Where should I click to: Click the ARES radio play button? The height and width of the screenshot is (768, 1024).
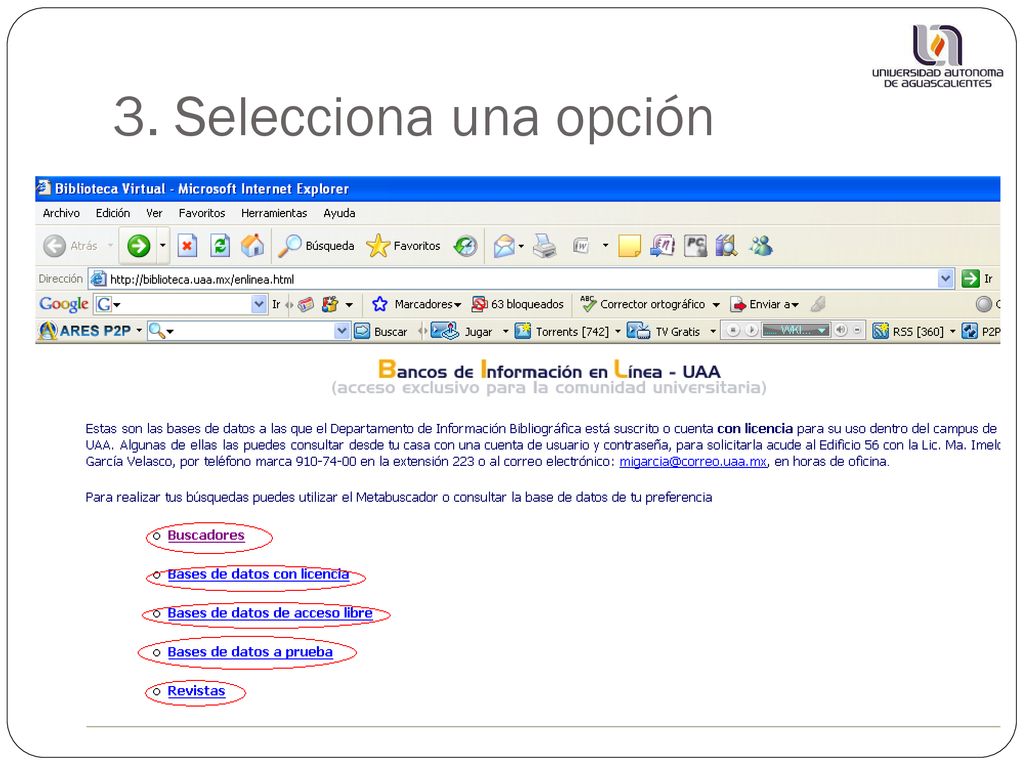point(752,331)
